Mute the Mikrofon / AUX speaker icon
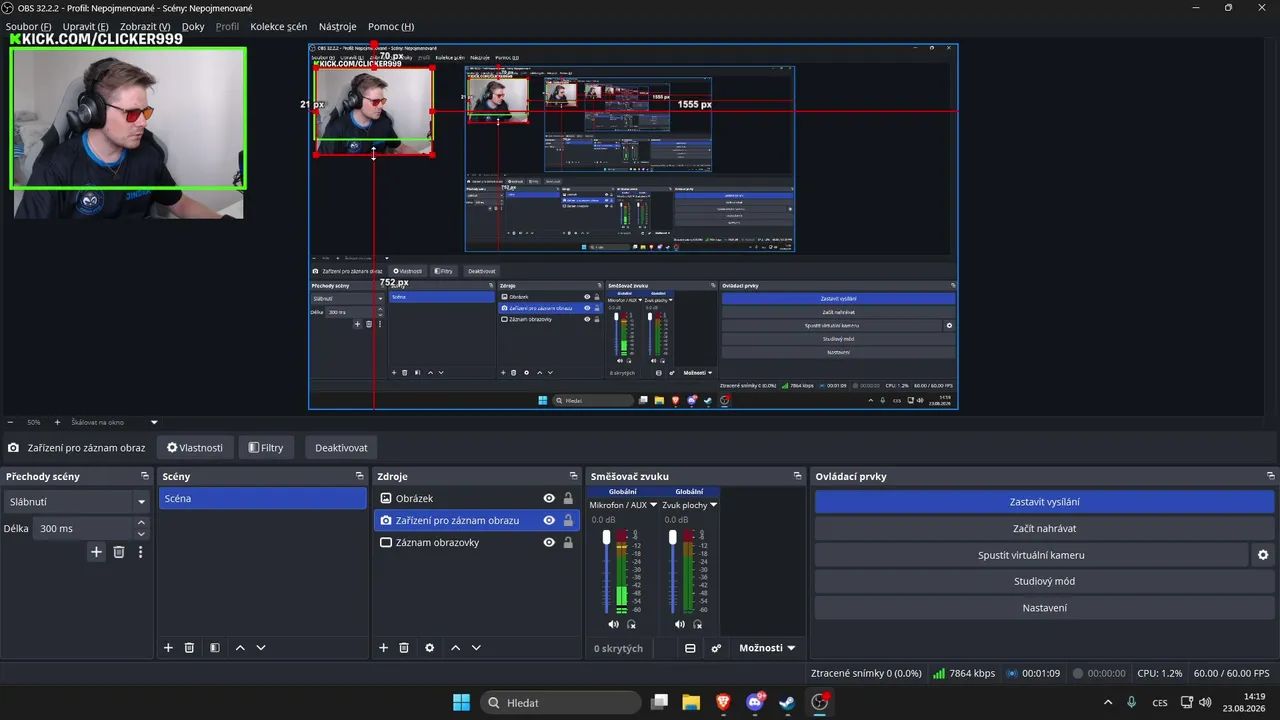The image size is (1280, 720). click(x=613, y=624)
